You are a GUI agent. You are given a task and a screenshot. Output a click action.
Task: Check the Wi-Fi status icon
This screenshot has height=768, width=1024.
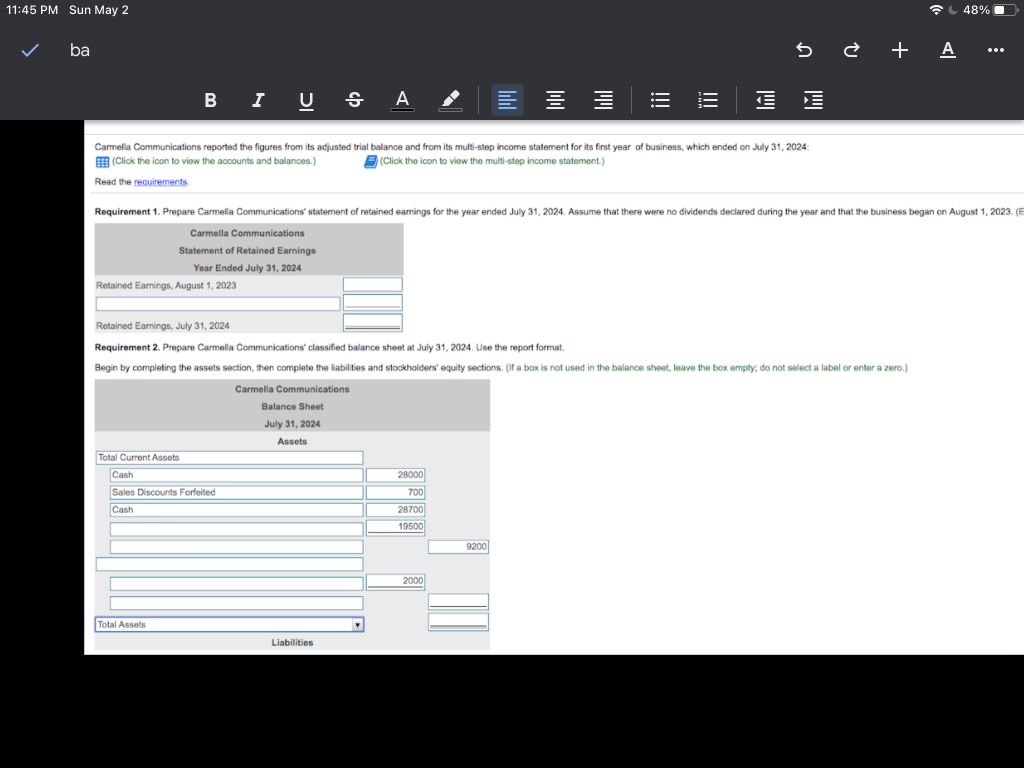pos(936,10)
